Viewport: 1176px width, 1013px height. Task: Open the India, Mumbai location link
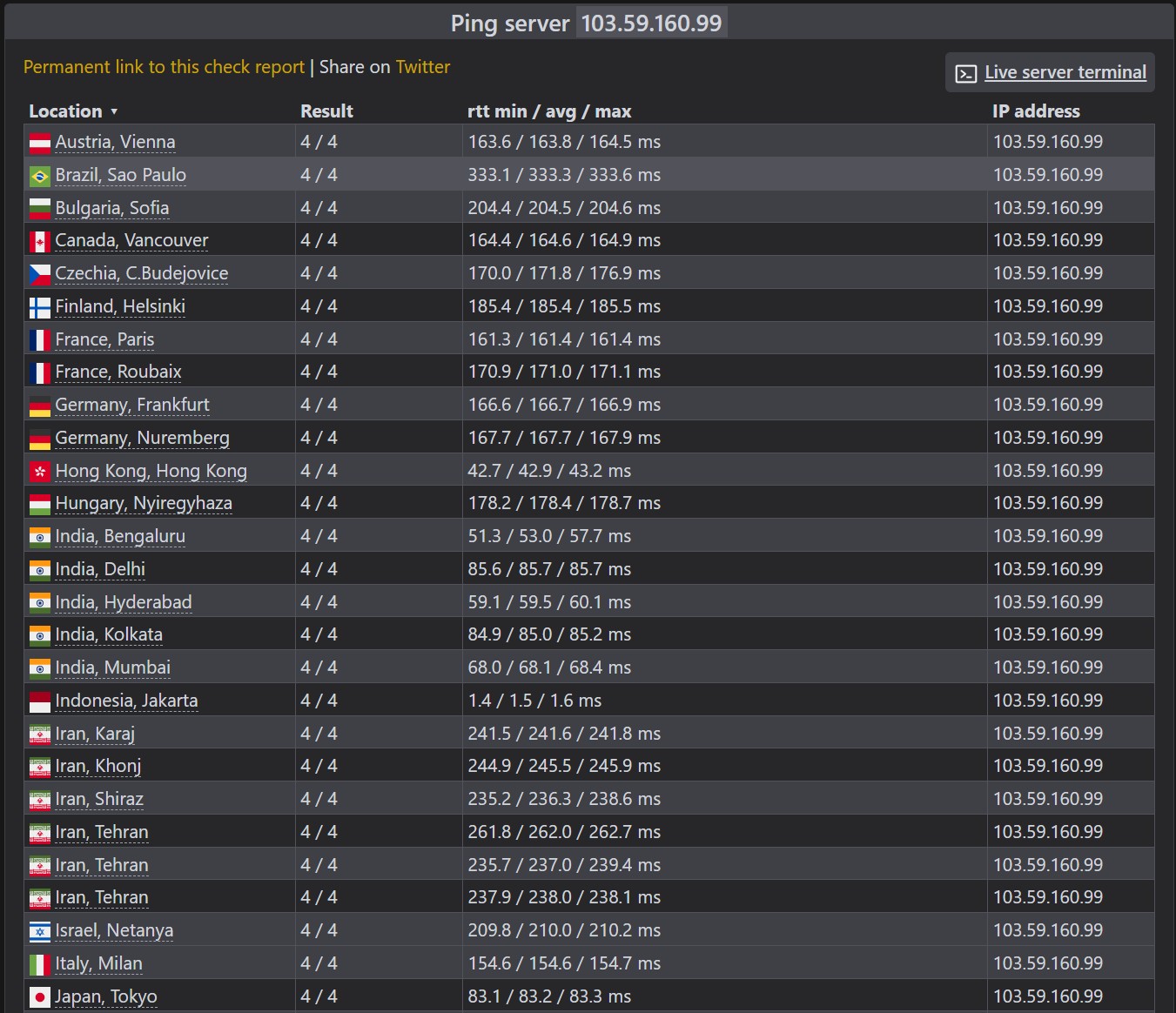pyautogui.click(x=112, y=668)
